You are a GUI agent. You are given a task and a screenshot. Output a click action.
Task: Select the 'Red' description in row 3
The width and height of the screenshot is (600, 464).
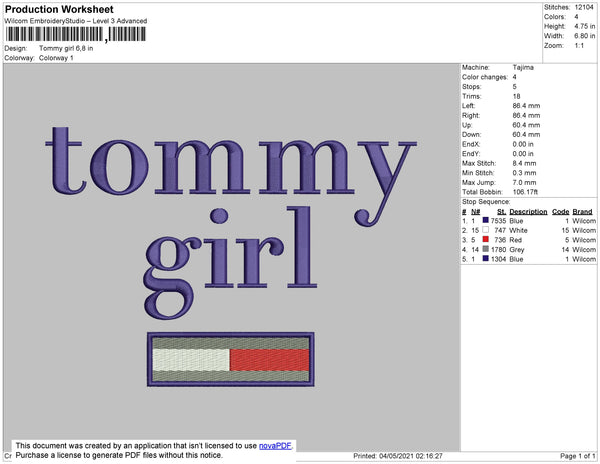[x=515, y=240]
